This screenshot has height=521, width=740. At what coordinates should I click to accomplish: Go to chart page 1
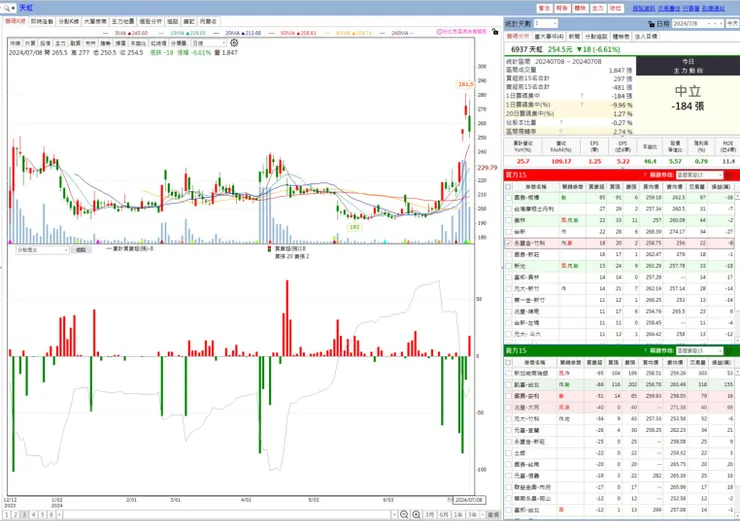[x=7, y=515]
